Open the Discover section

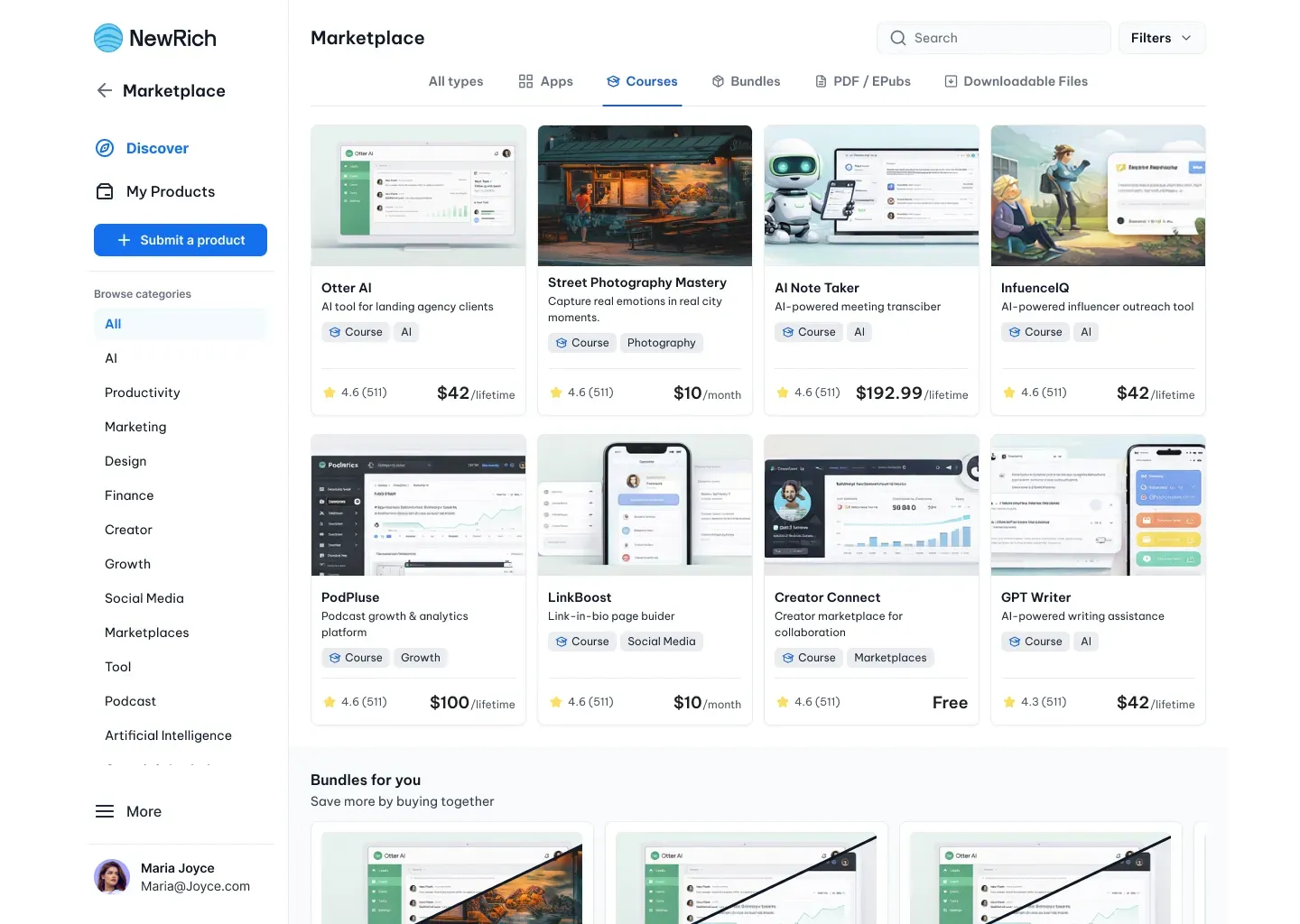point(142,148)
